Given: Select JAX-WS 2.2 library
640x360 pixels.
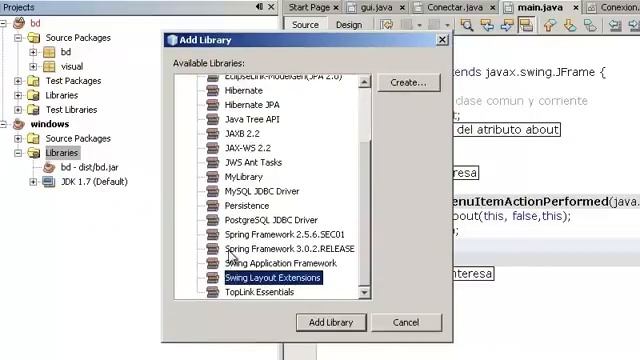Looking at the screenshot, I should click(x=247, y=148).
